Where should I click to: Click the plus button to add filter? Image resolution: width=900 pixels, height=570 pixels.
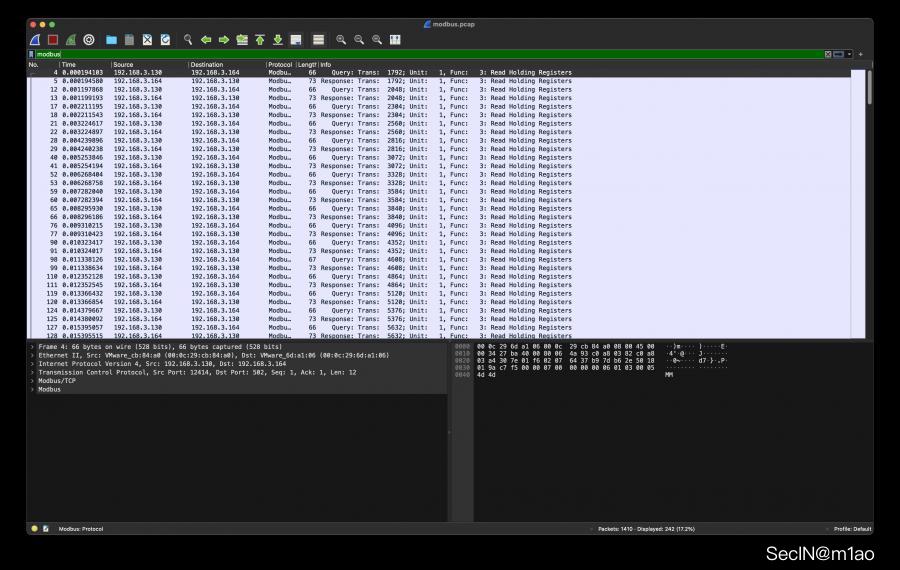point(860,54)
